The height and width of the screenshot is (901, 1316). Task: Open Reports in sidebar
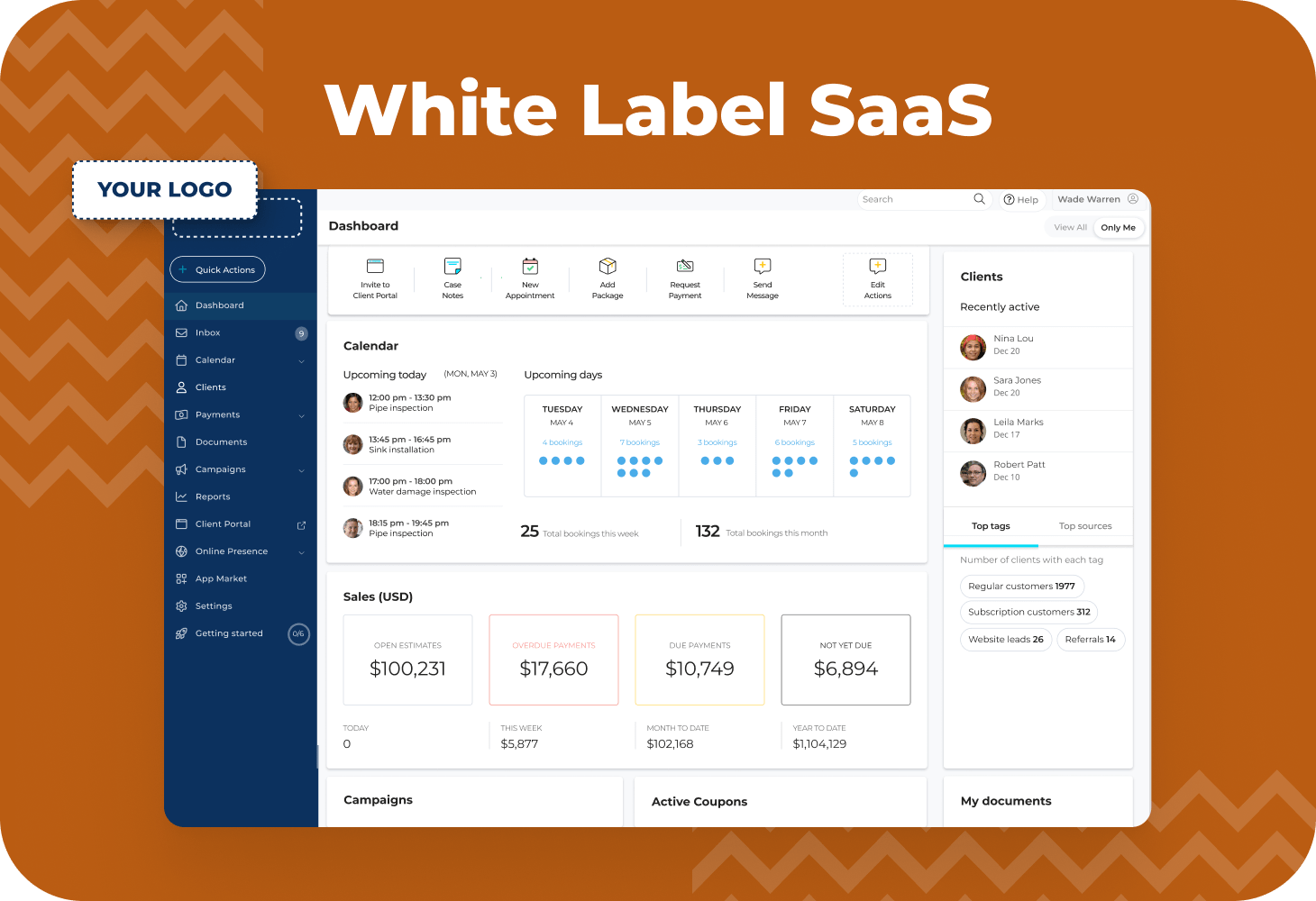(241, 497)
